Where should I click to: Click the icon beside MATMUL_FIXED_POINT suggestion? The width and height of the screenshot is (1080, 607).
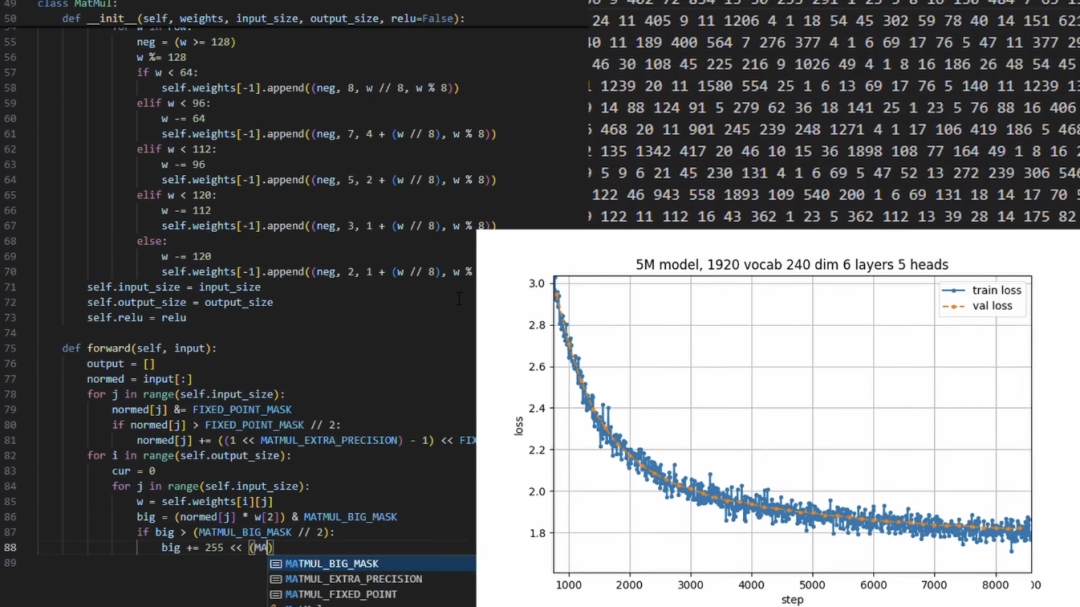point(277,594)
